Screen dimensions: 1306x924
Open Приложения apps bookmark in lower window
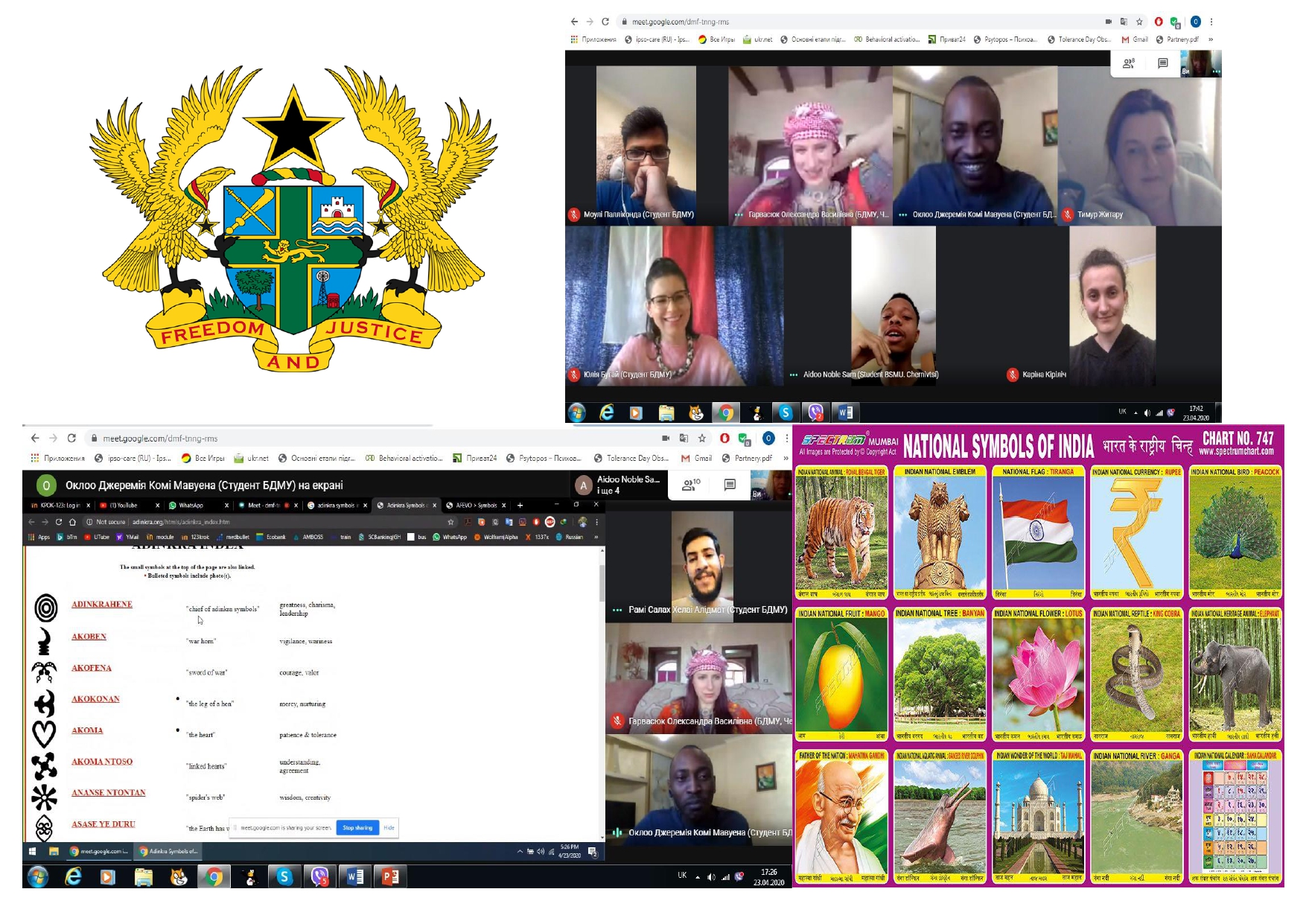point(58,458)
